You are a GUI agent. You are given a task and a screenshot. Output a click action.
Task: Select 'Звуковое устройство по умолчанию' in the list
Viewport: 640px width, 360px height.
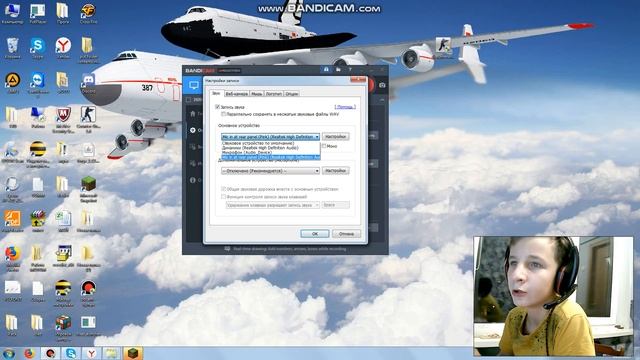(271, 143)
